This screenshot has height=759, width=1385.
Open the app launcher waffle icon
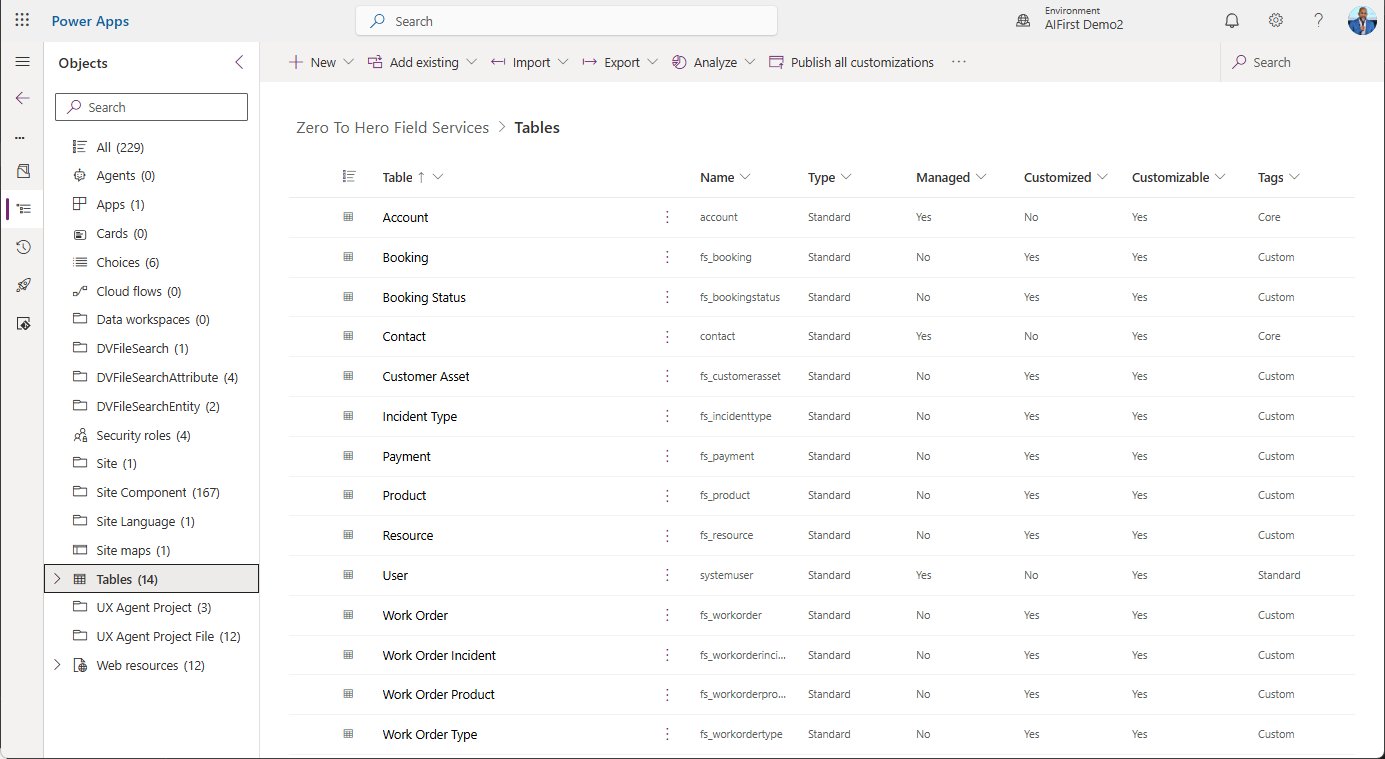[x=22, y=20]
